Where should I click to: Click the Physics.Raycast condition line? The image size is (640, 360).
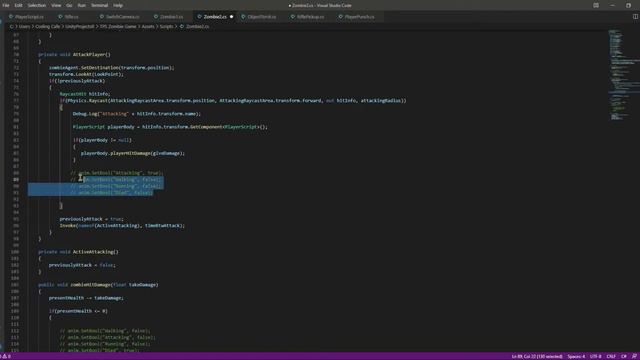tap(233, 100)
